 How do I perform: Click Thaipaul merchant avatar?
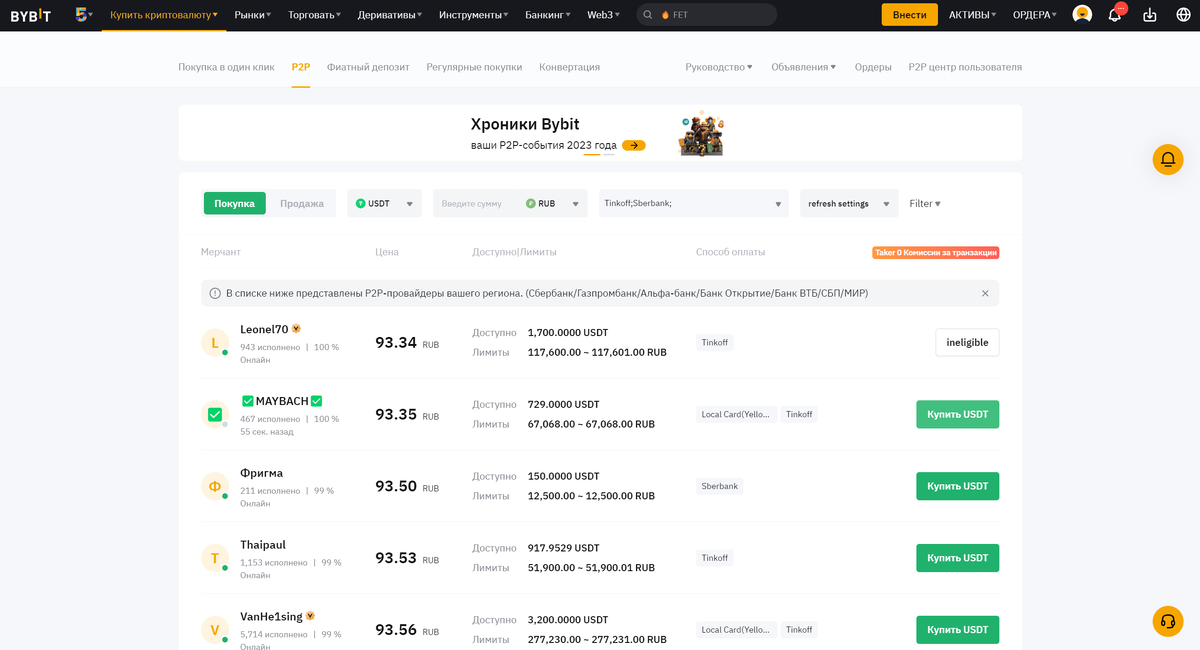(215, 558)
